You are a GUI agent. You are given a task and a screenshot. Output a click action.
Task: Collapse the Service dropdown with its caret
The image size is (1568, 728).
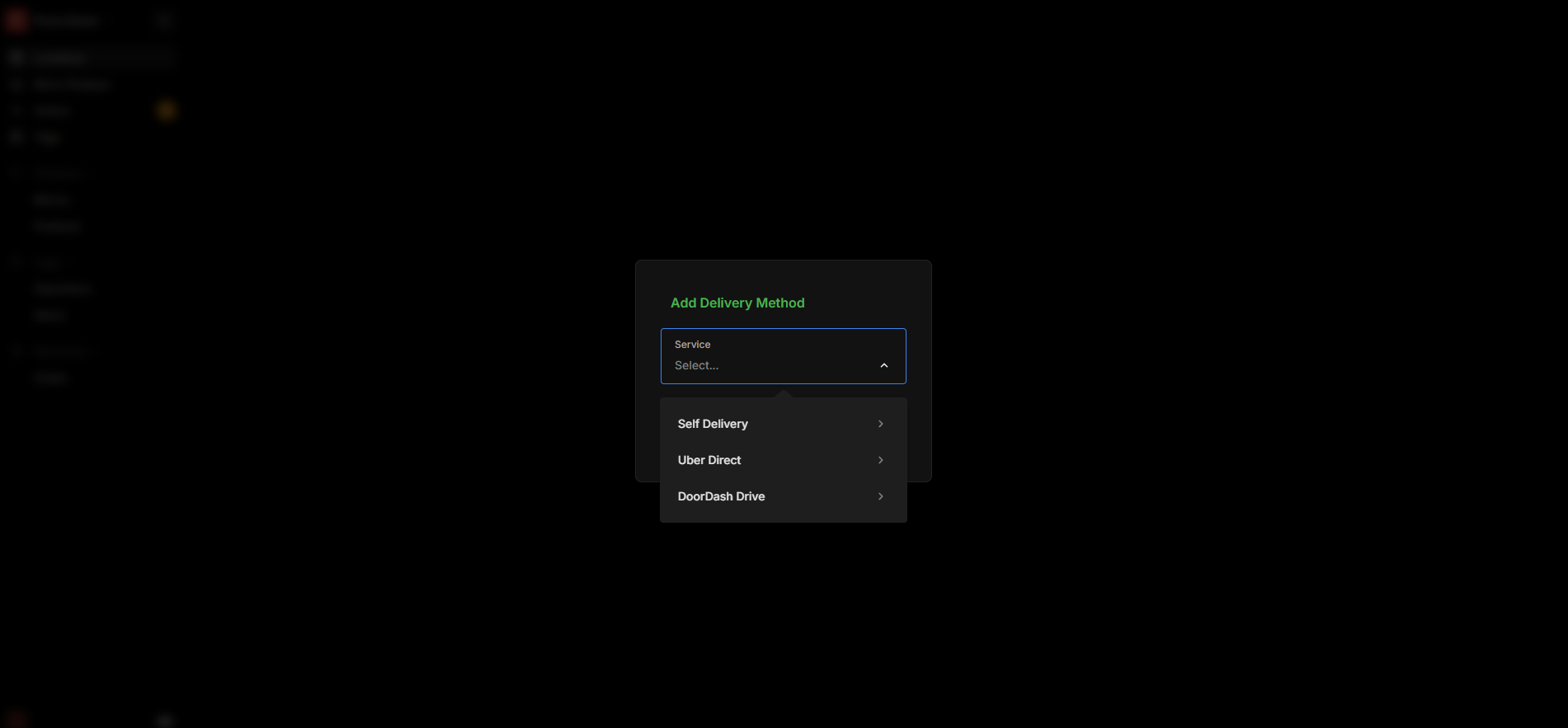(x=883, y=365)
